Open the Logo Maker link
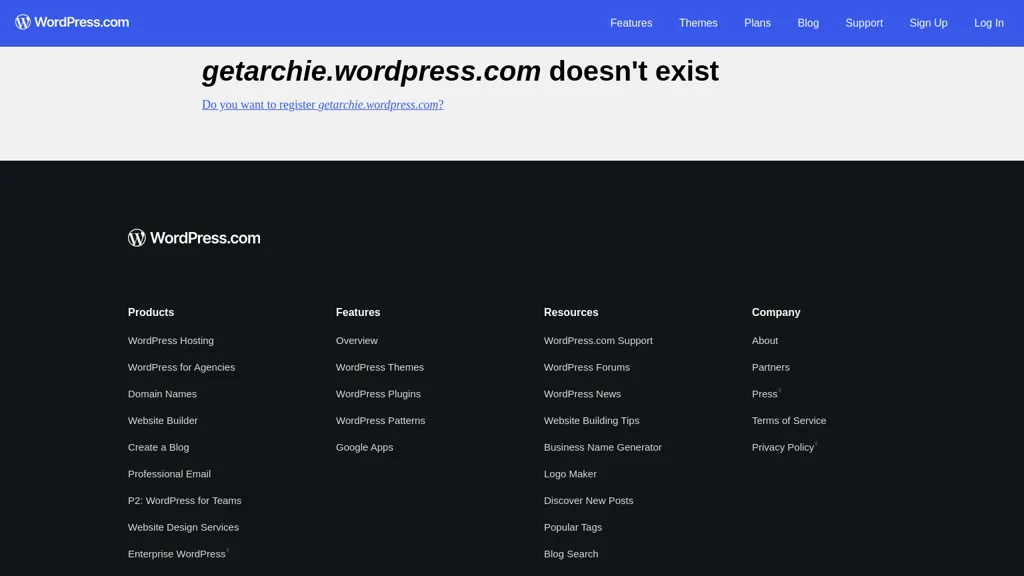This screenshot has height=576, width=1024. point(570,474)
